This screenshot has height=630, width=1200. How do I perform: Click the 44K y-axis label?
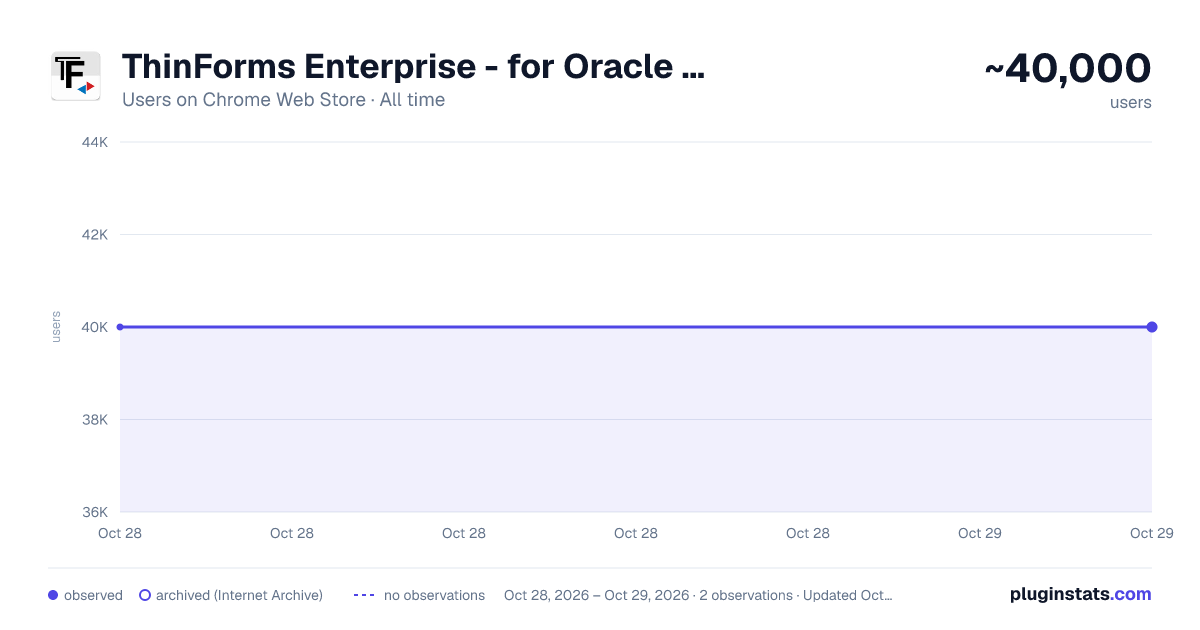click(94, 142)
